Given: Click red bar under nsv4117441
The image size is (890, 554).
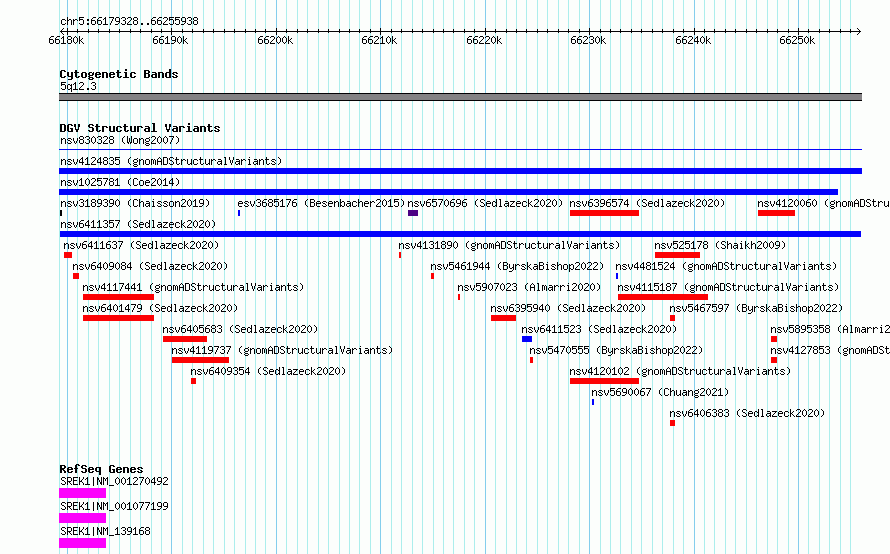Looking at the screenshot, I should 118,297.
